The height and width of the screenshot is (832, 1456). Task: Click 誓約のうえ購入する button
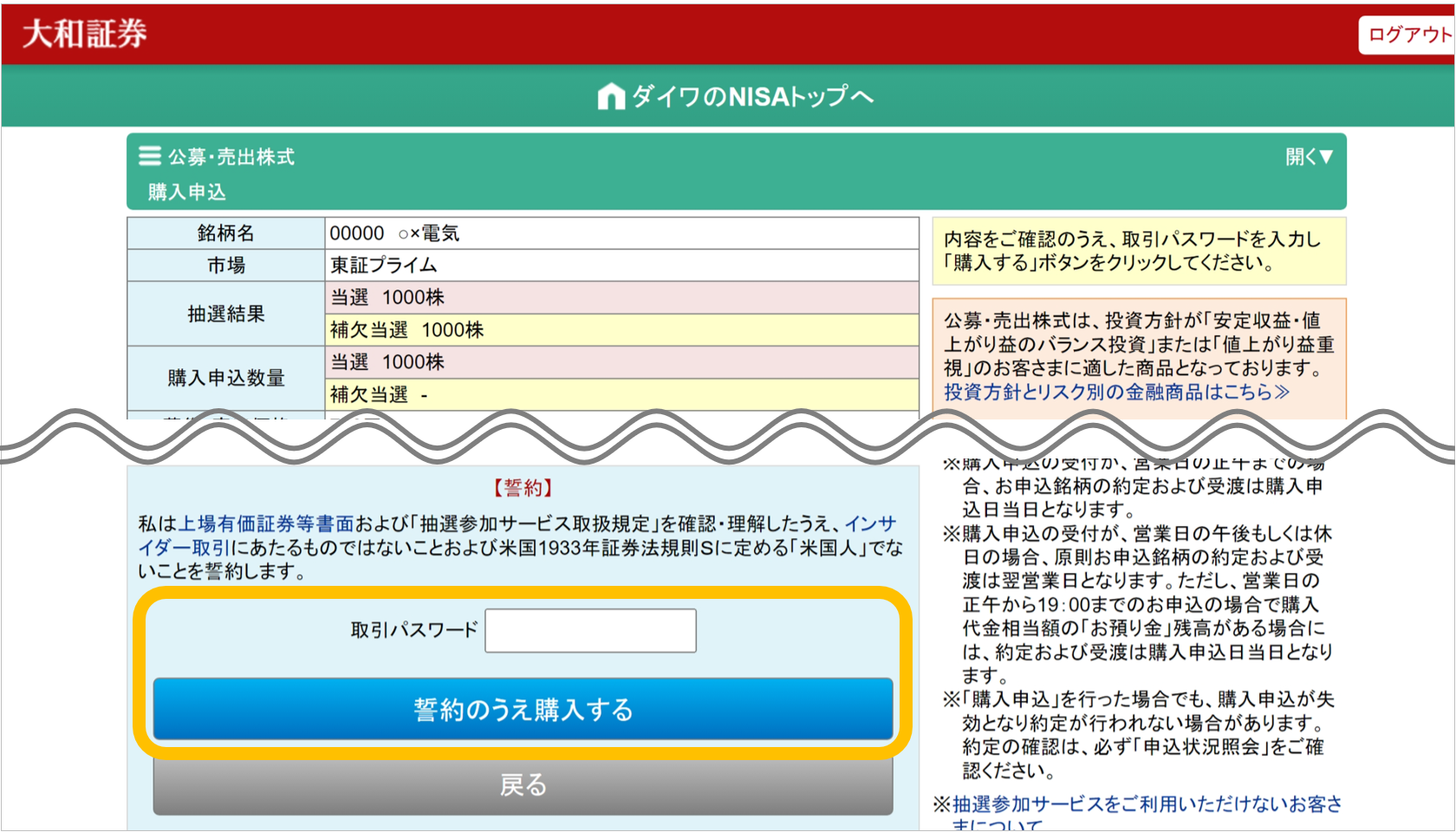point(523,709)
